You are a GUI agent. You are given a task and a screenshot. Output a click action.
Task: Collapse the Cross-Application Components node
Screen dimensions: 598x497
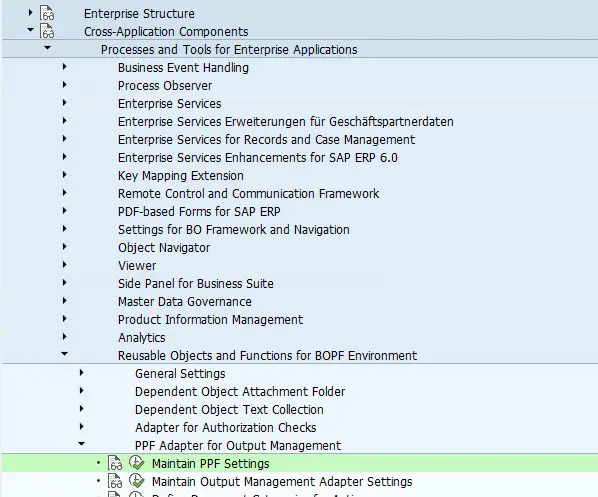tap(31, 30)
